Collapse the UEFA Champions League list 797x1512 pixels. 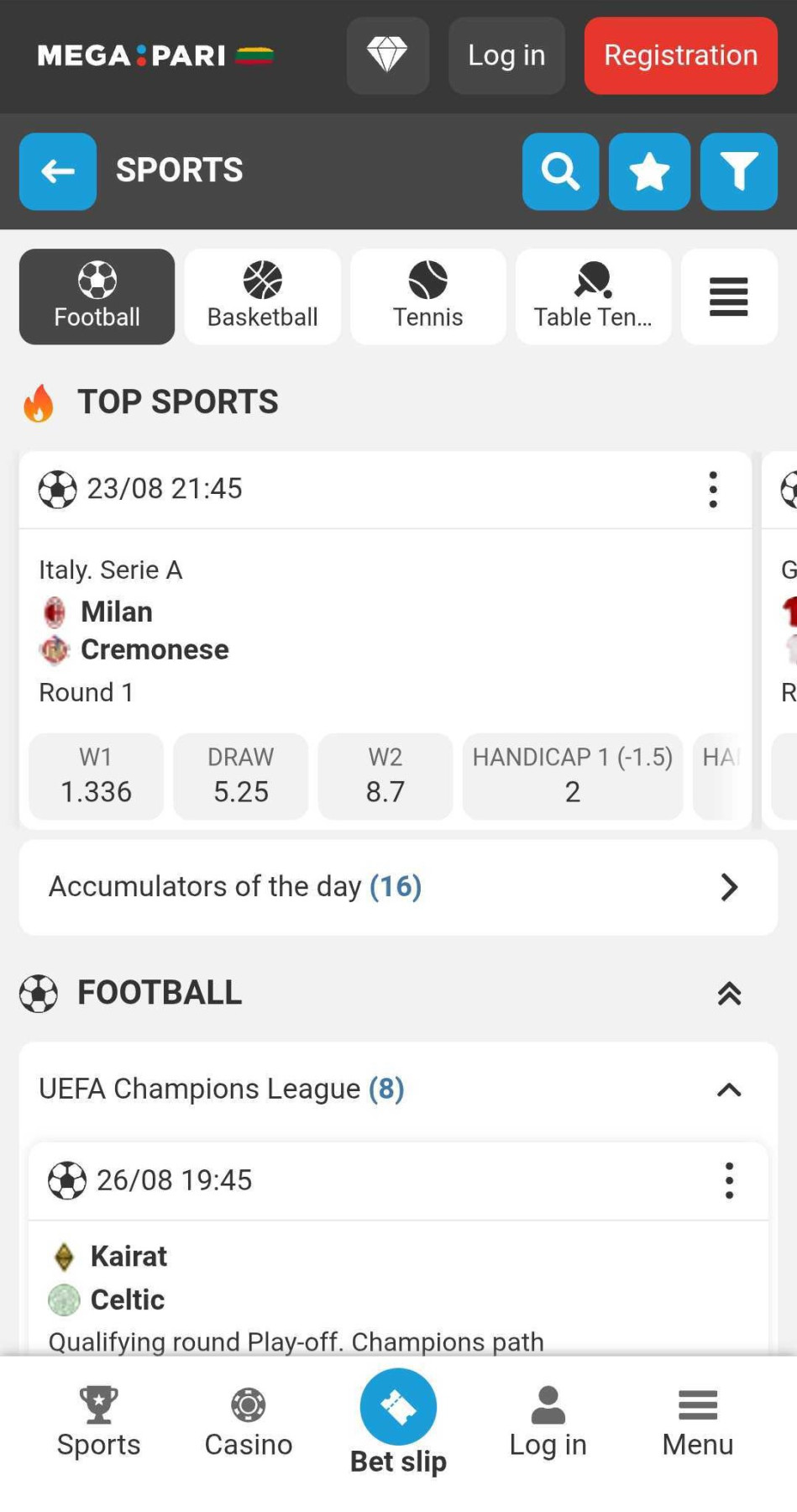point(729,1089)
